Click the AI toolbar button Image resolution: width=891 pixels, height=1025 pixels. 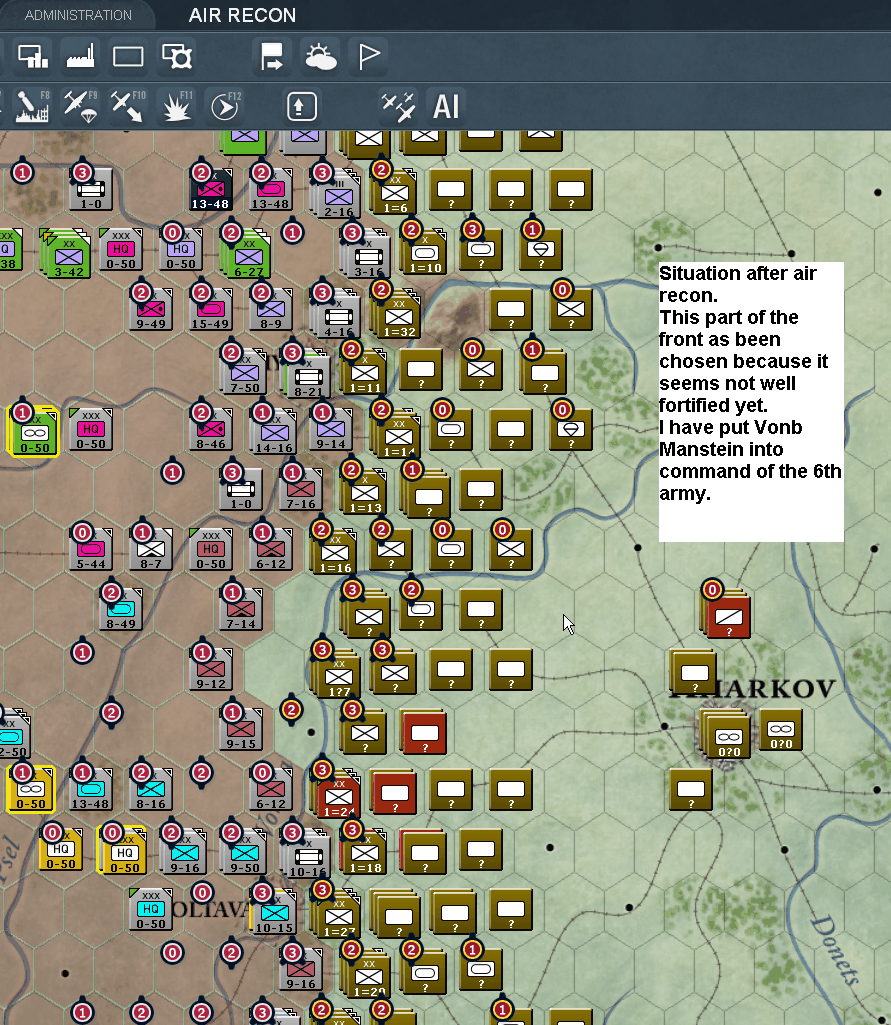446,106
